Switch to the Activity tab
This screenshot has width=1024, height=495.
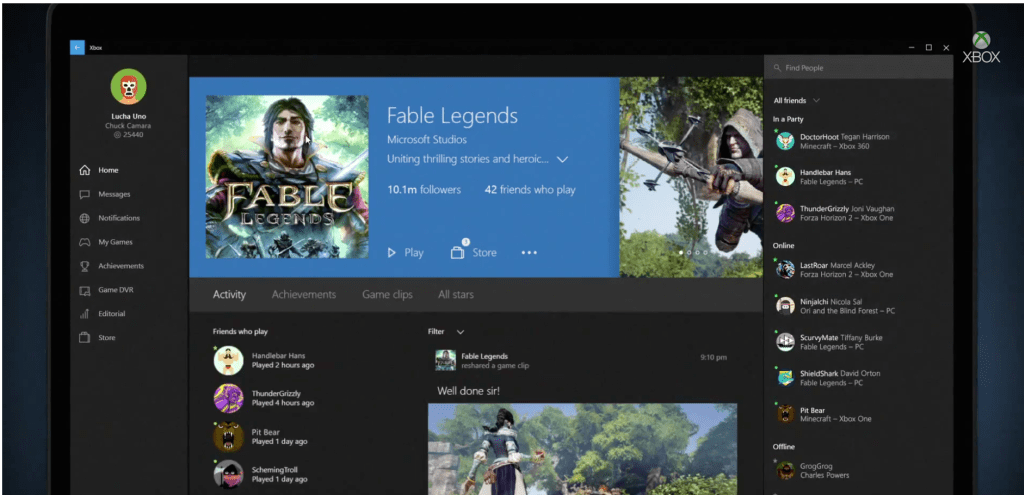click(229, 295)
